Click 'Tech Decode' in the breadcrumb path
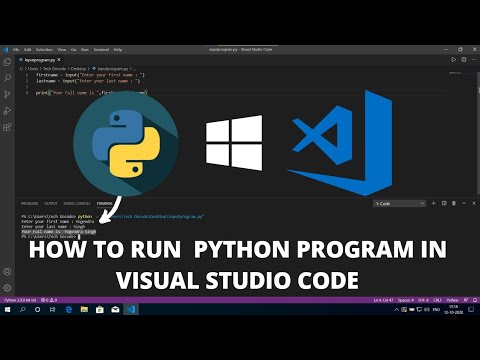The image size is (480, 360). pos(55,69)
